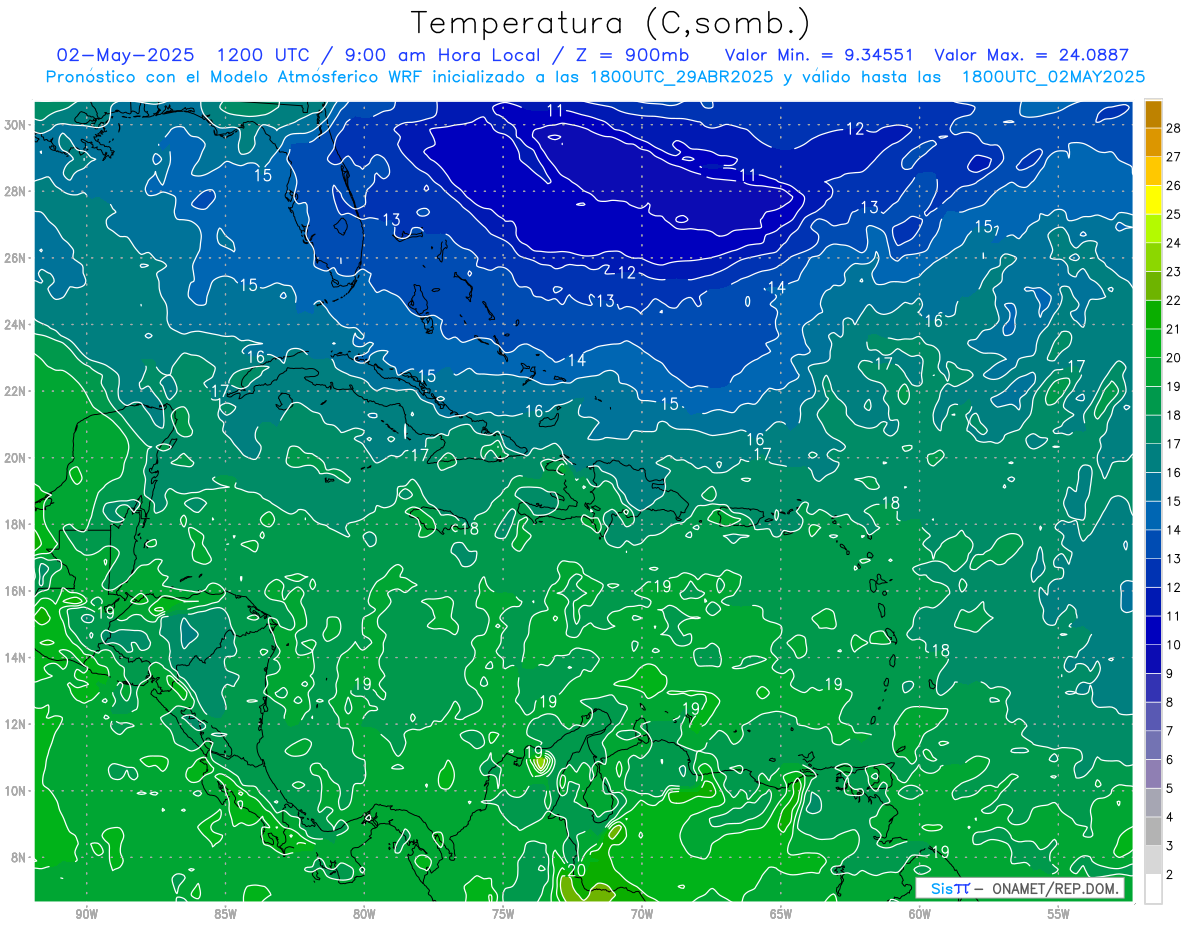This screenshot has width=1200, height=927.
Task: Click the '20N' latitude label
Action: point(16,458)
